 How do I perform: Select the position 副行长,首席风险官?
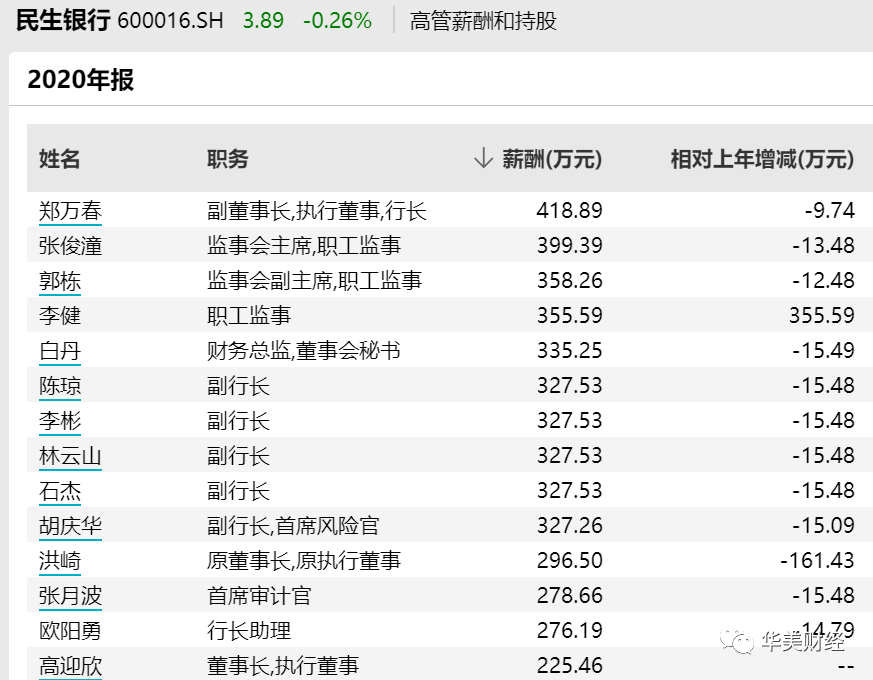tap(293, 526)
